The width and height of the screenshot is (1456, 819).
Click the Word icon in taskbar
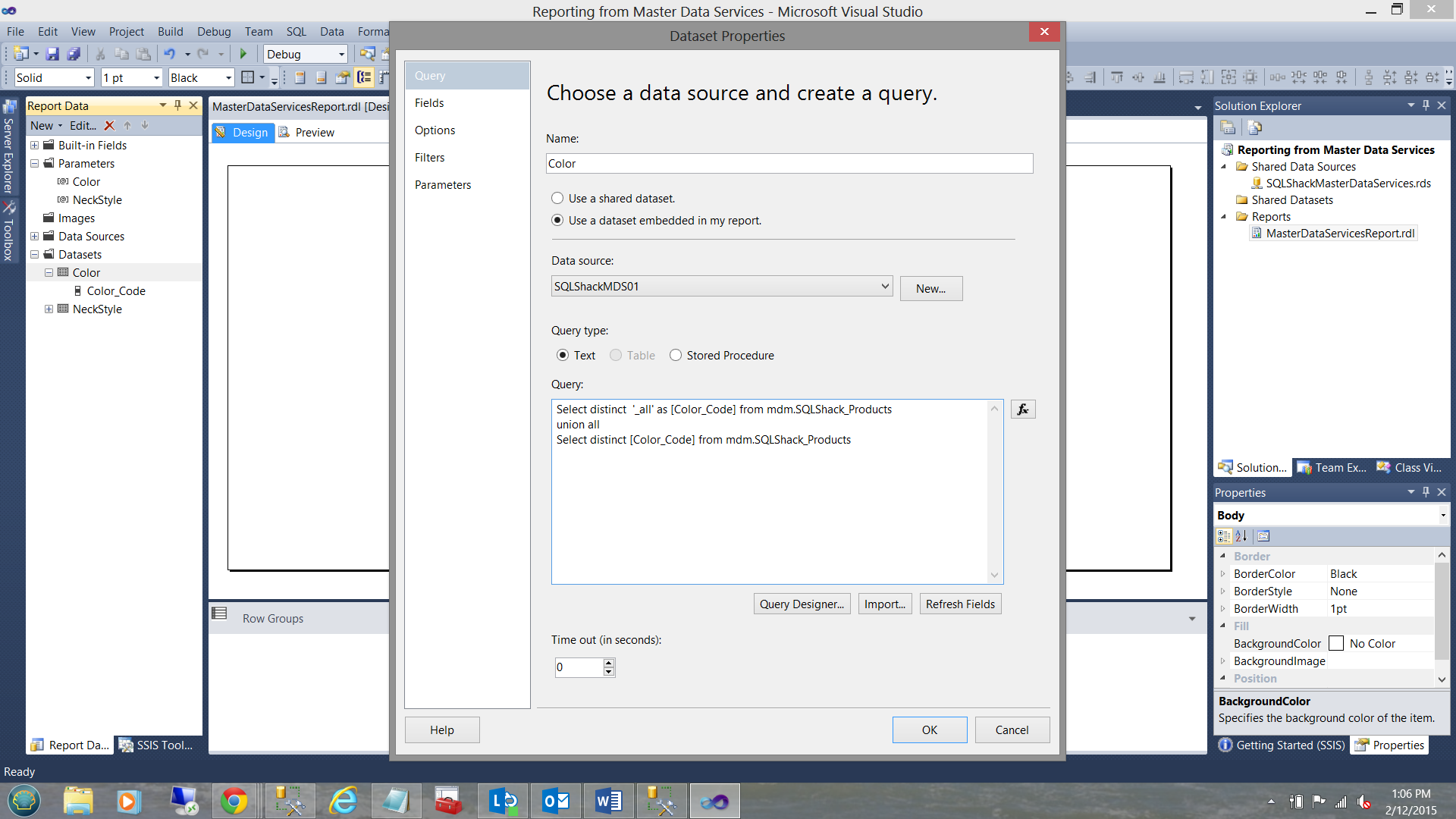coord(608,801)
